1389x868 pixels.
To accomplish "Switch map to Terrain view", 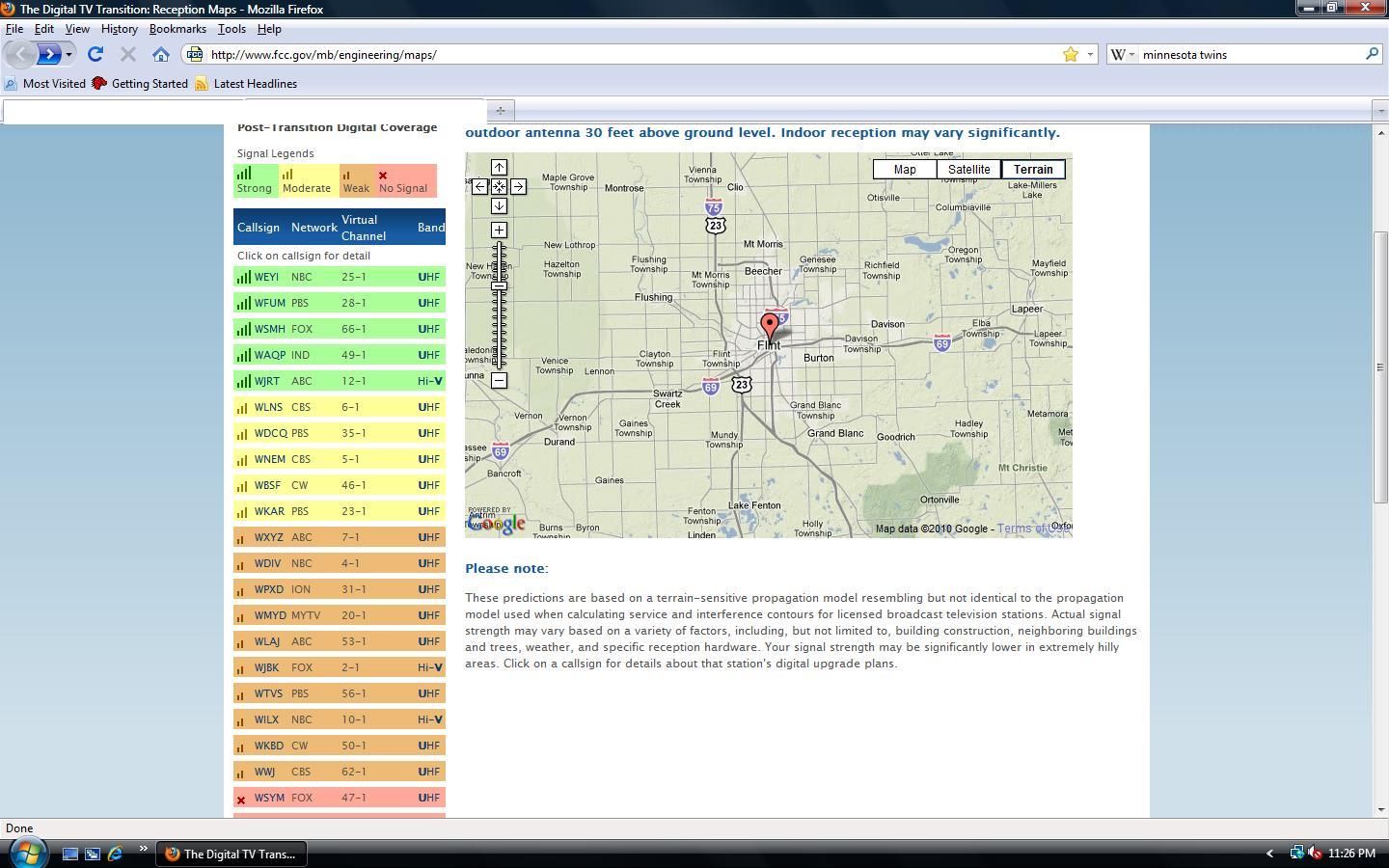I will 1033,170.
